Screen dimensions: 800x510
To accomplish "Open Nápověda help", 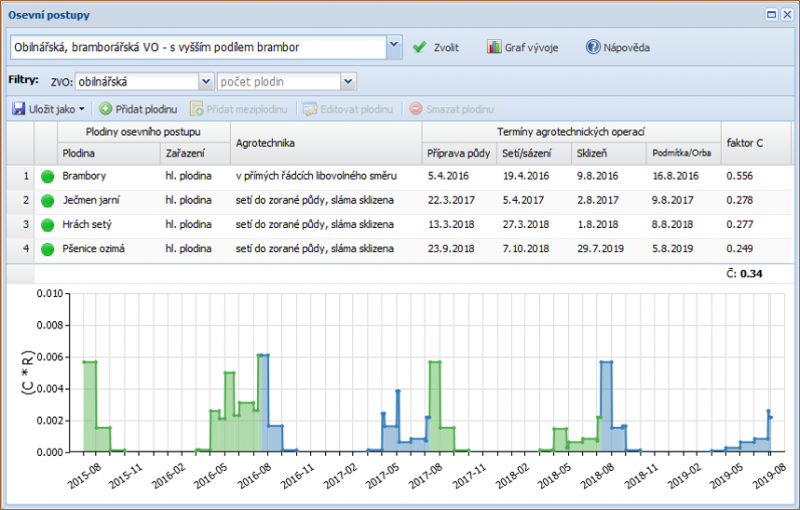I will point(618,47).
